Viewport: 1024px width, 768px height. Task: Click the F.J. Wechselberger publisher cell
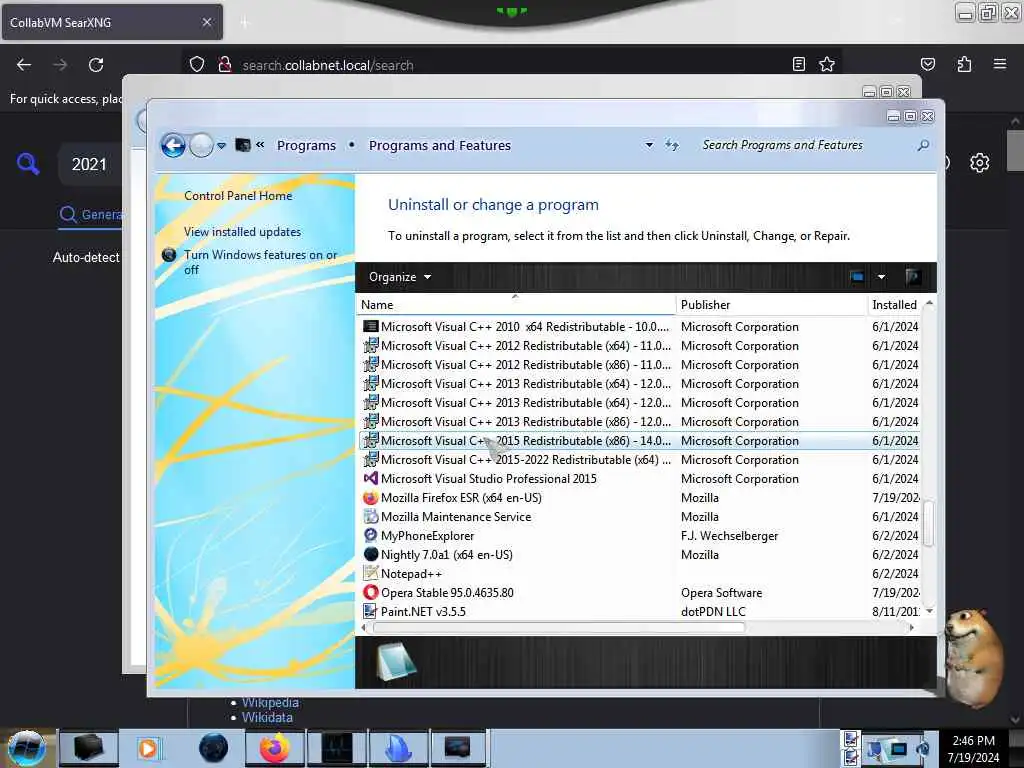tap(729, 536)
